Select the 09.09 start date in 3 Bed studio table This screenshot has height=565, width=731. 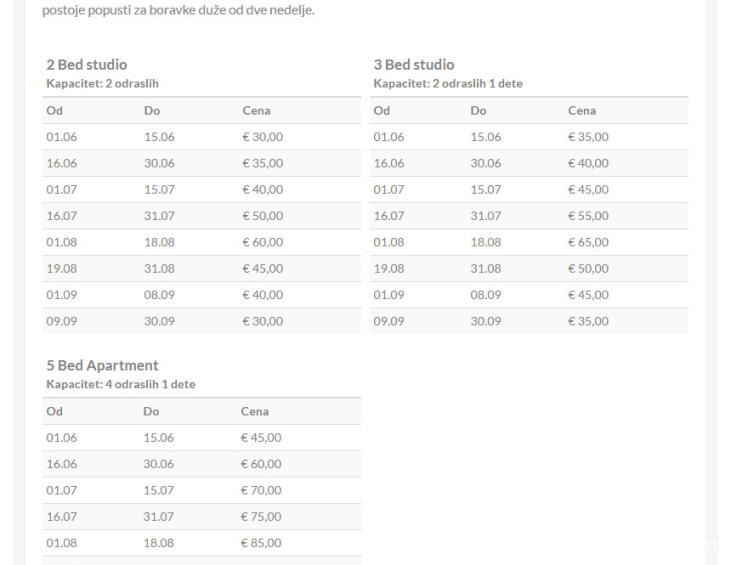coord(389,321)
